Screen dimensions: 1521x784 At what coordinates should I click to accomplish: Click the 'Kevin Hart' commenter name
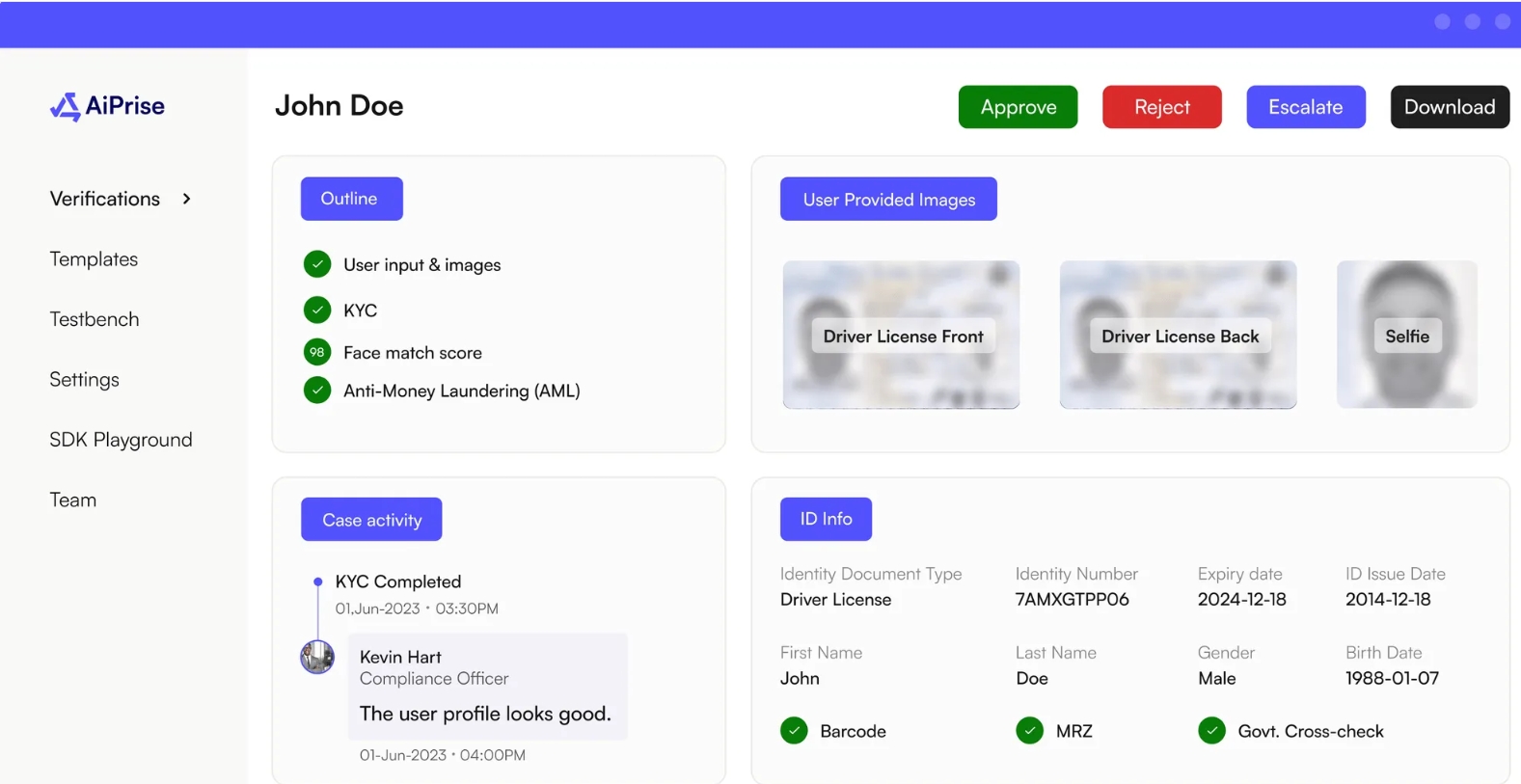click(x=400, y=657)
